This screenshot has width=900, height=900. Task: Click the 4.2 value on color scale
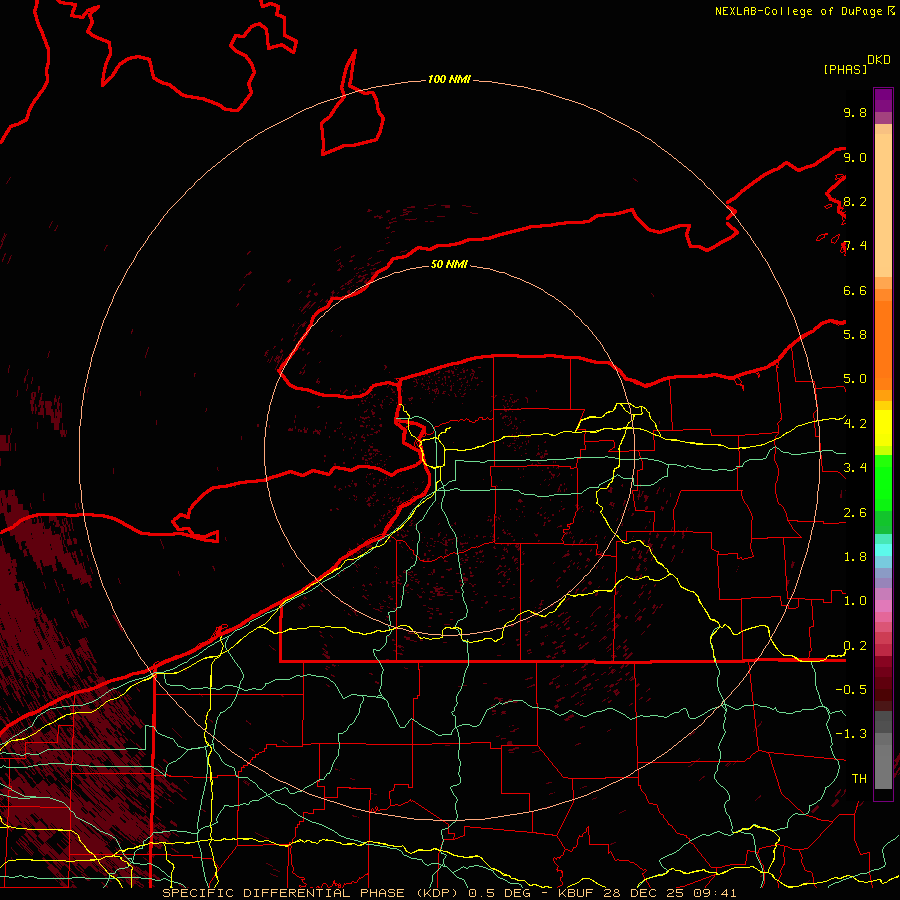pyautogui.click(x=855, y=424)
